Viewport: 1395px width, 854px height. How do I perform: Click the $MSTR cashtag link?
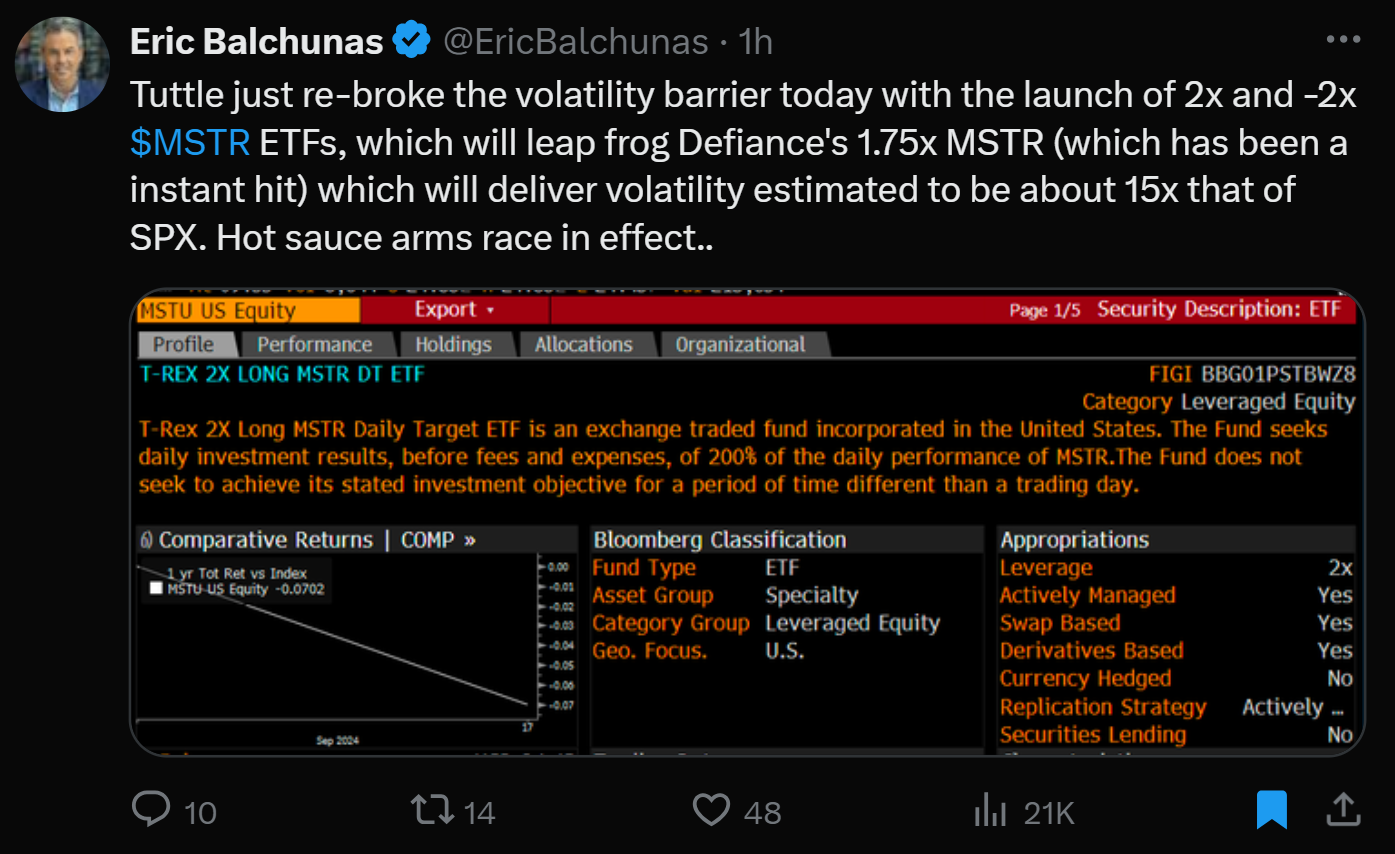point(190,143)
